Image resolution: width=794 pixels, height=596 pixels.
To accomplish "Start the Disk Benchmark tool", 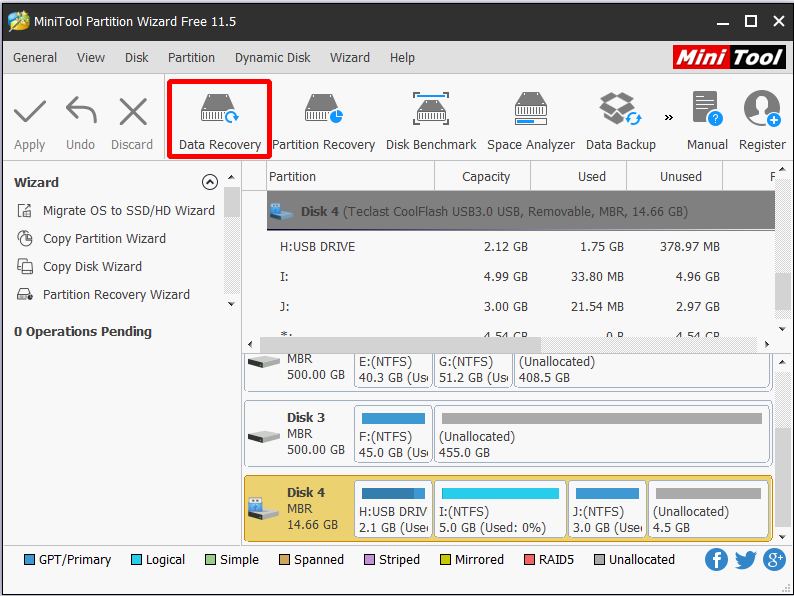I will (431, 121).
